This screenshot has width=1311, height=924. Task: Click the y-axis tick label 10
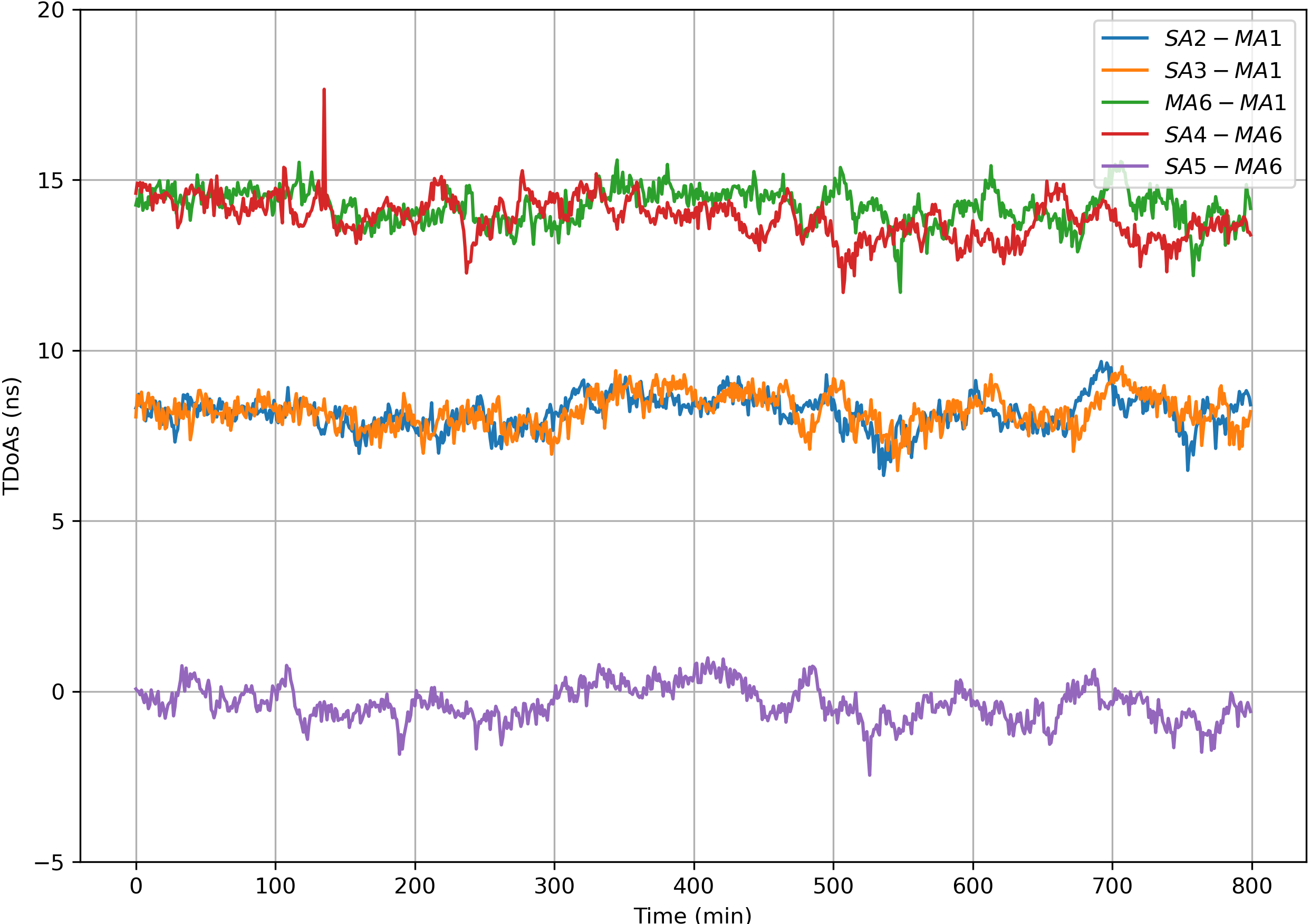point(50,351)
